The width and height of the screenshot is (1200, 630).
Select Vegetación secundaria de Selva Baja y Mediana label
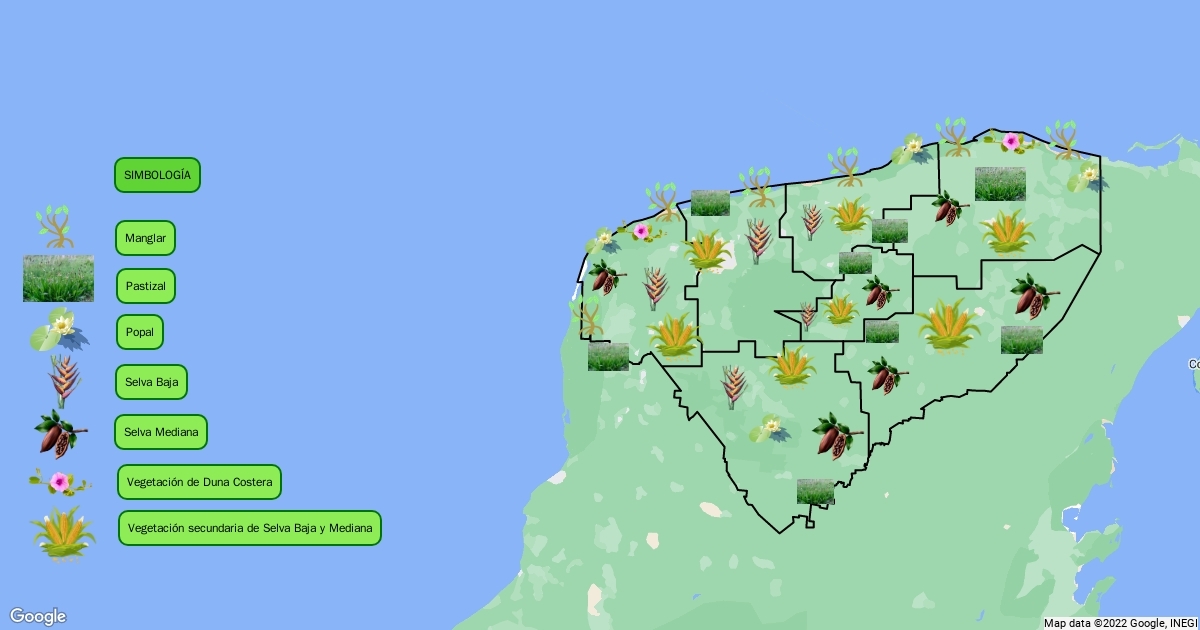pos(250,528)
